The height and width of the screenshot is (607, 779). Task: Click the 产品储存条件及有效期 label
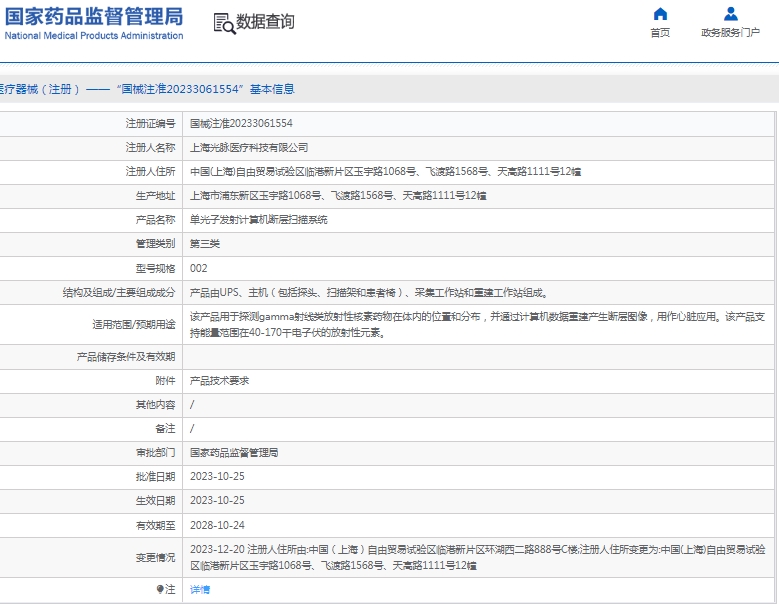coord(126,357)
